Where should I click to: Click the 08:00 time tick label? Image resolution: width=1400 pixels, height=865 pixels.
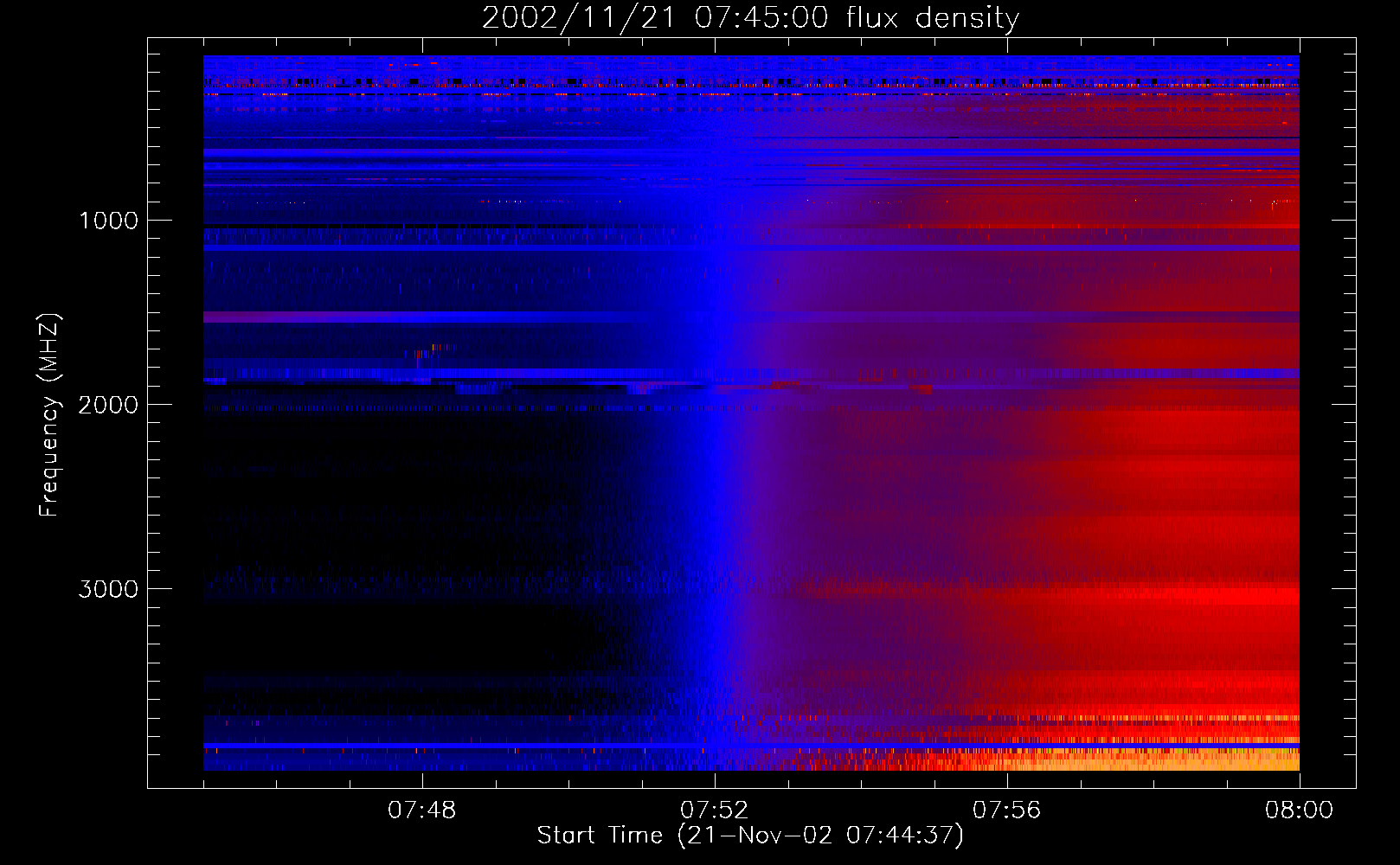pyautogui.click(x=1300, y=811)
